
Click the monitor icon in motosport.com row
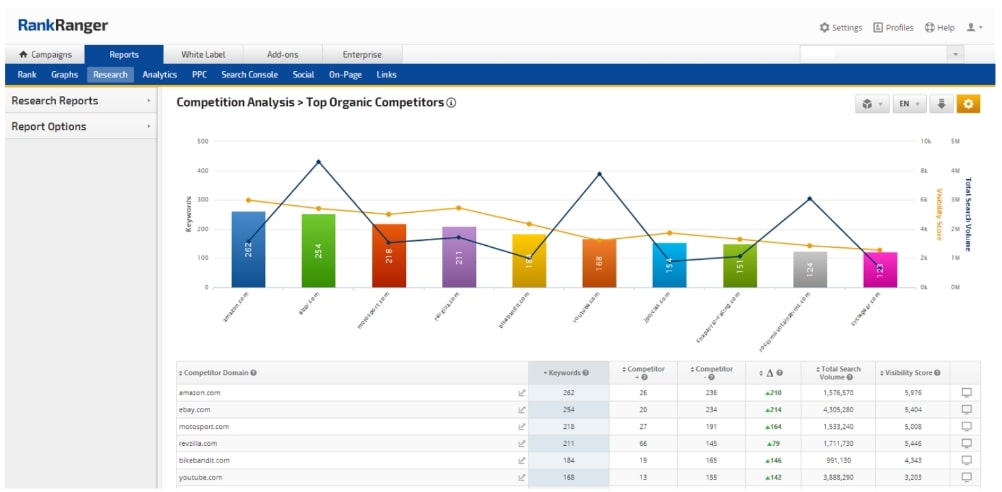(x=966, y=426)
